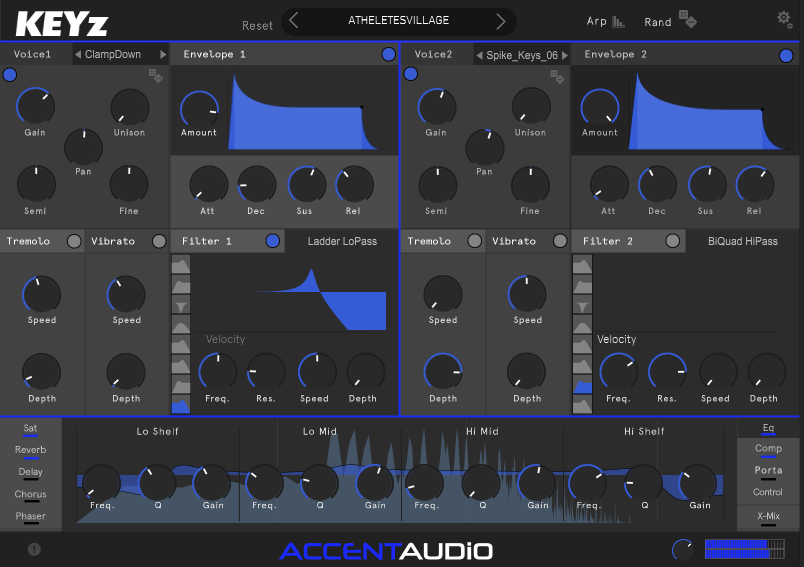Screen dimensions: 804x567
Task: Click the Velocity label in Filter 2
Action: coord(616,340)
